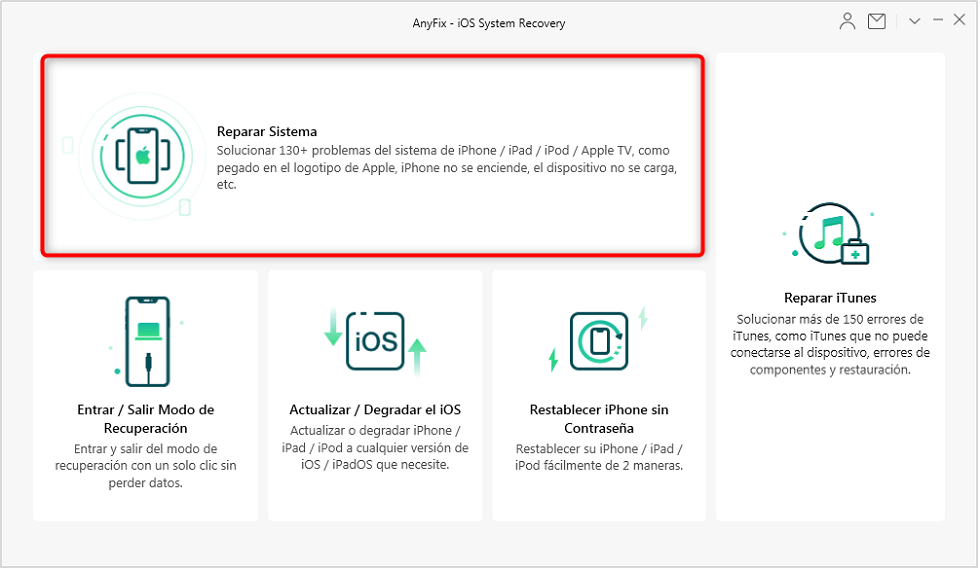Click the Reparar Sistema description text

447,167
